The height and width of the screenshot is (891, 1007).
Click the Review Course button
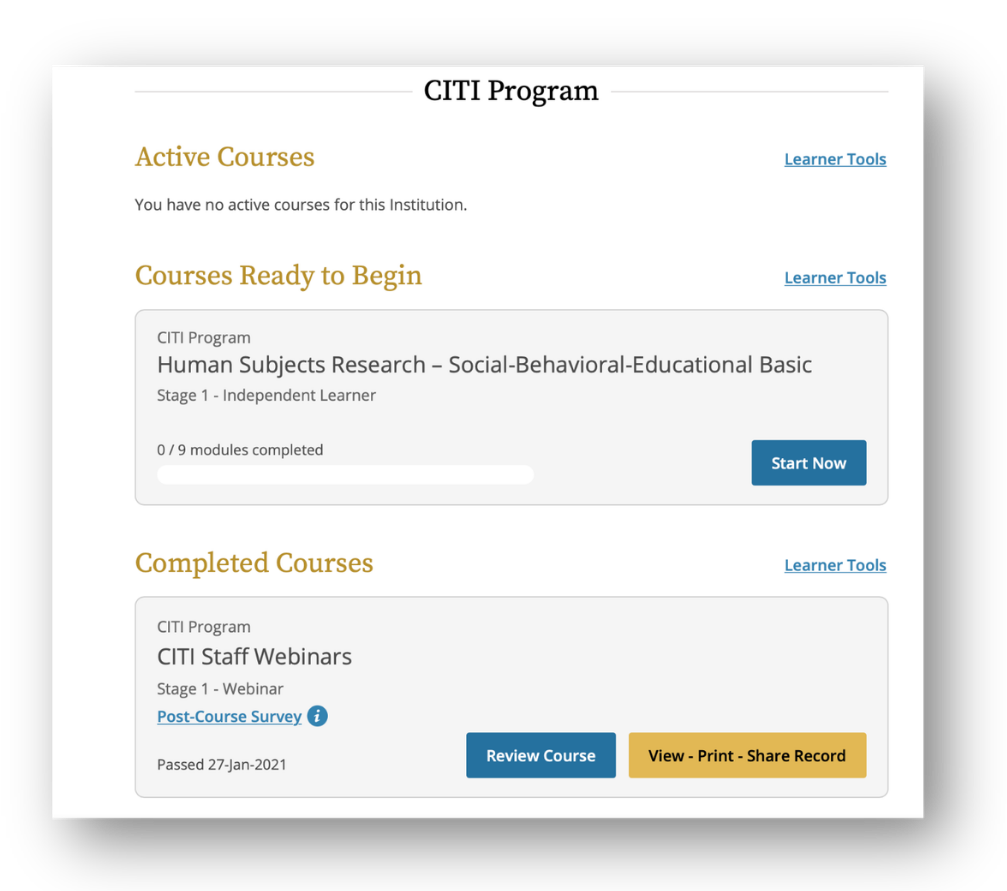point(541,755)
